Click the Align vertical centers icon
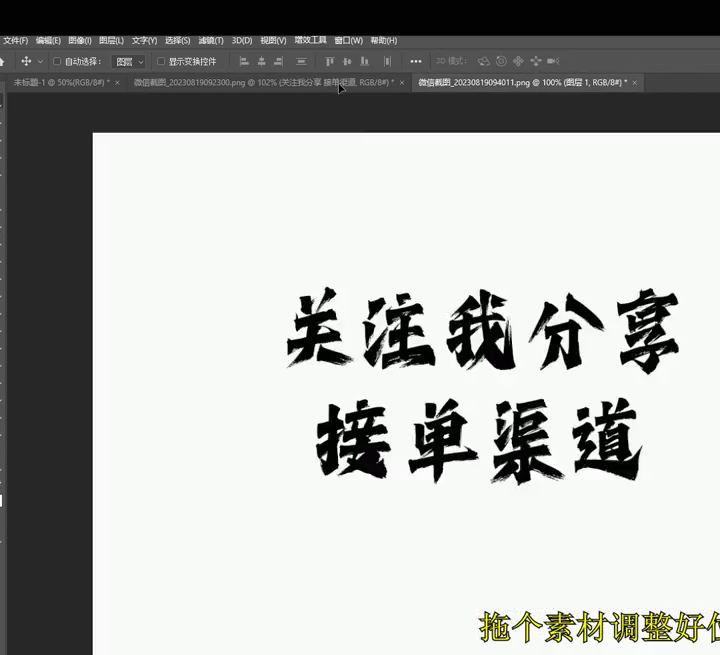Screen dimensions: 720x655 coord(347,61)
